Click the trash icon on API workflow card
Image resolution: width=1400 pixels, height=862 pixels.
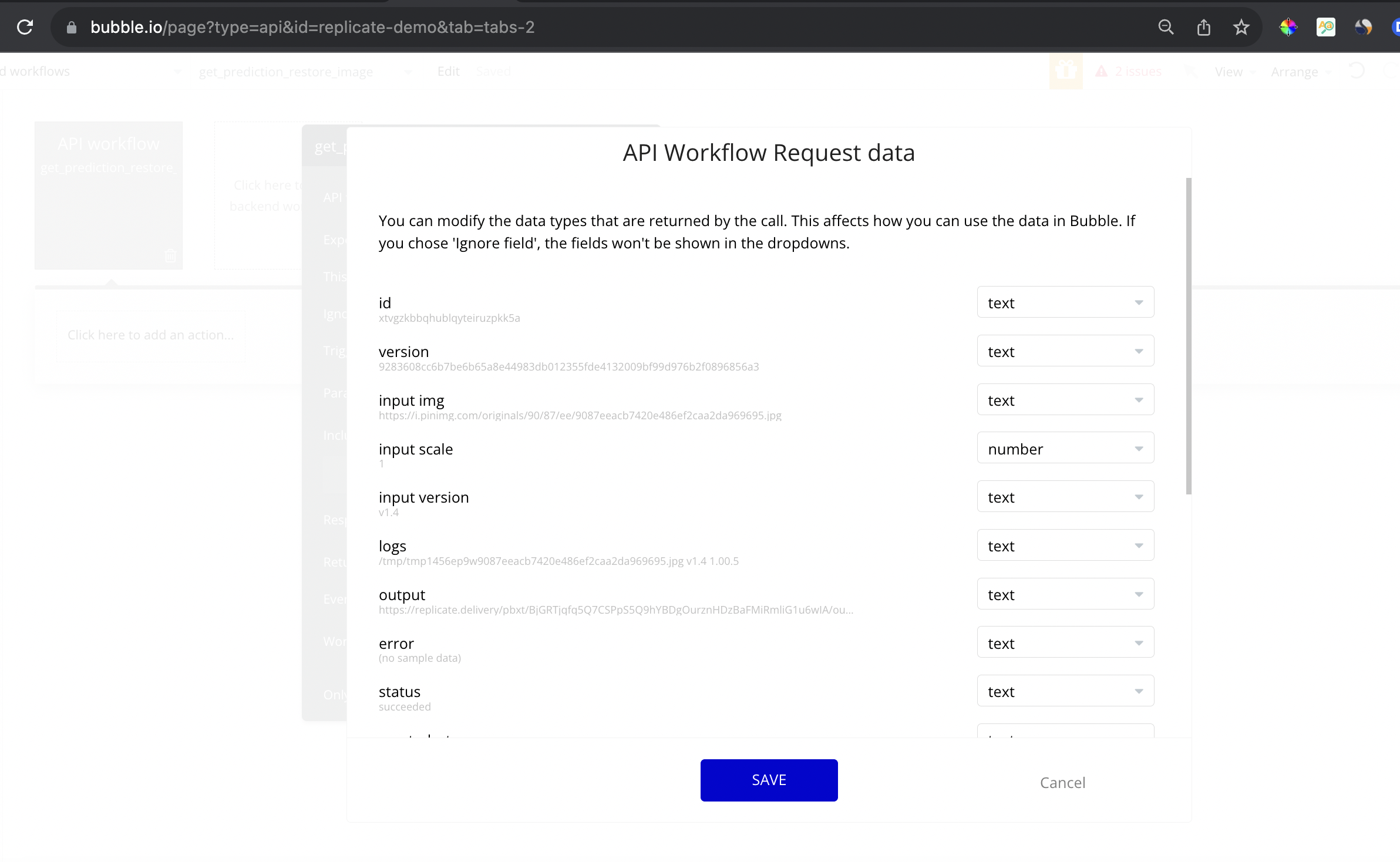coord(170,255)
